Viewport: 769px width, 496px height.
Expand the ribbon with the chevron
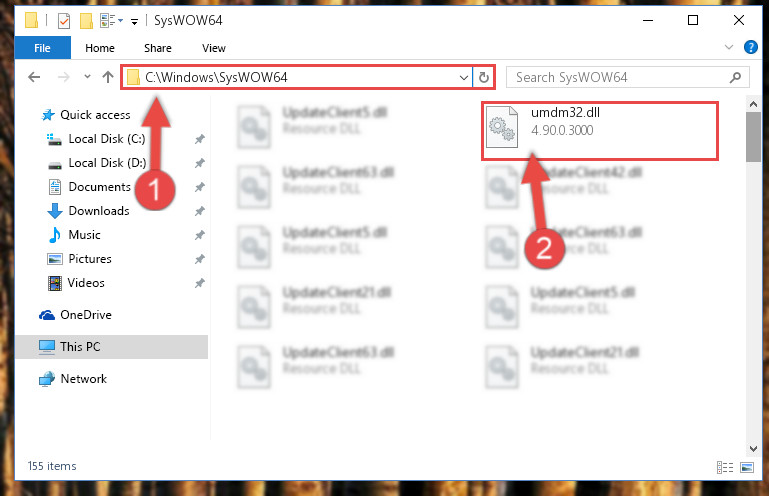pos(729,47)
